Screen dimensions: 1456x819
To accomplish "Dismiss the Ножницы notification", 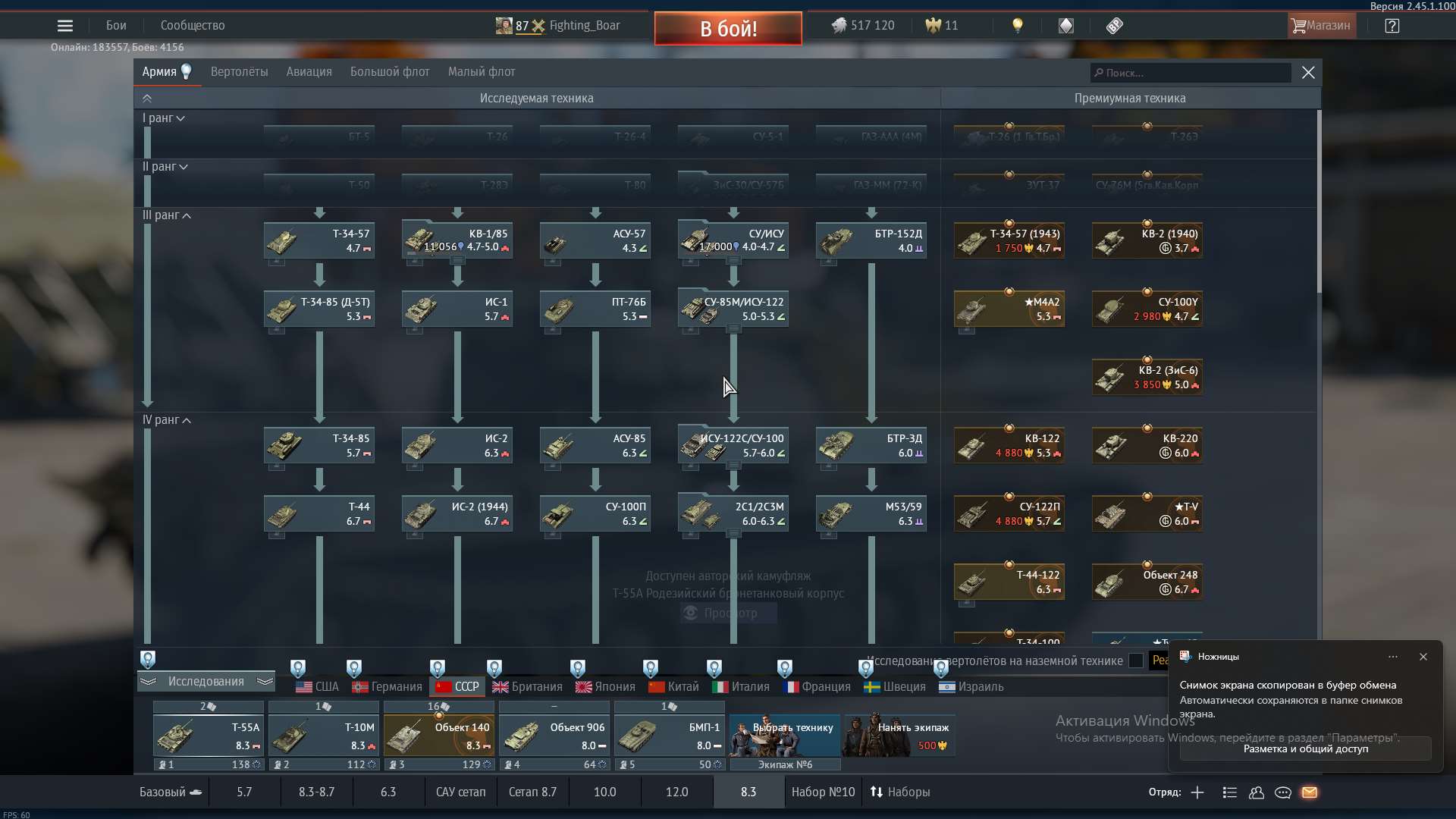I will tap(1423, 657).
